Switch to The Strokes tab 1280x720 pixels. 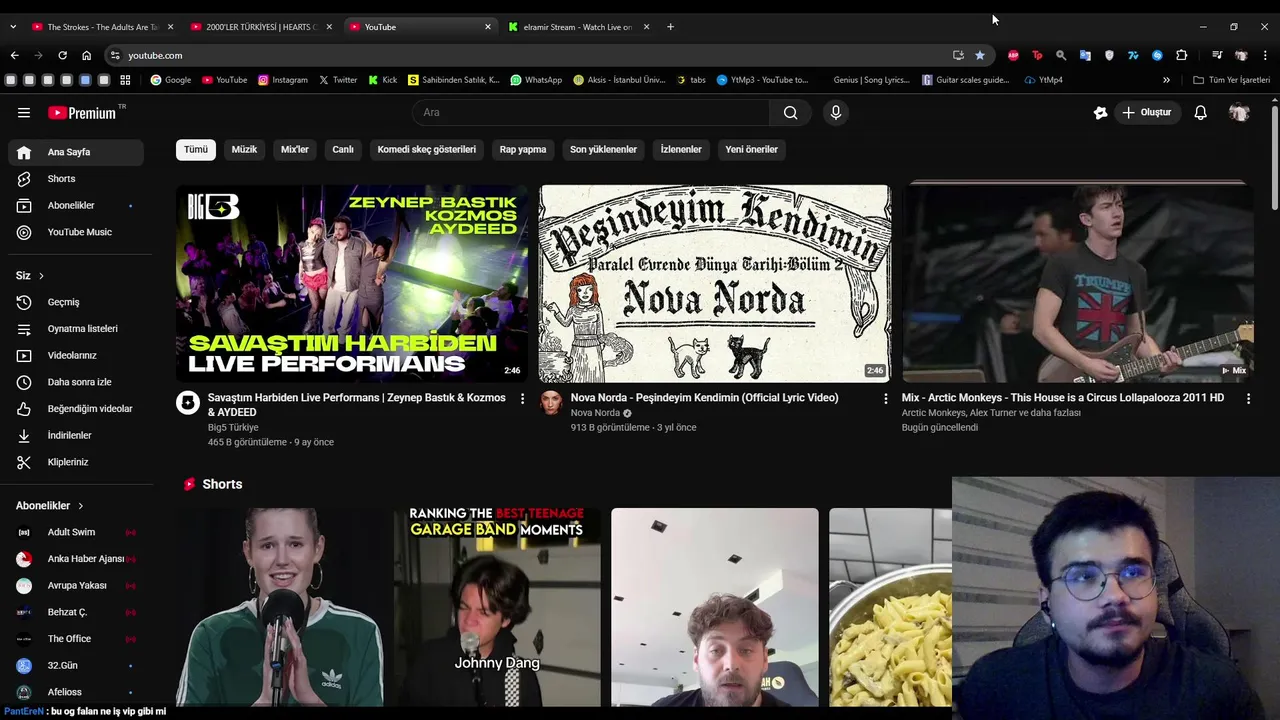(103, 27)
